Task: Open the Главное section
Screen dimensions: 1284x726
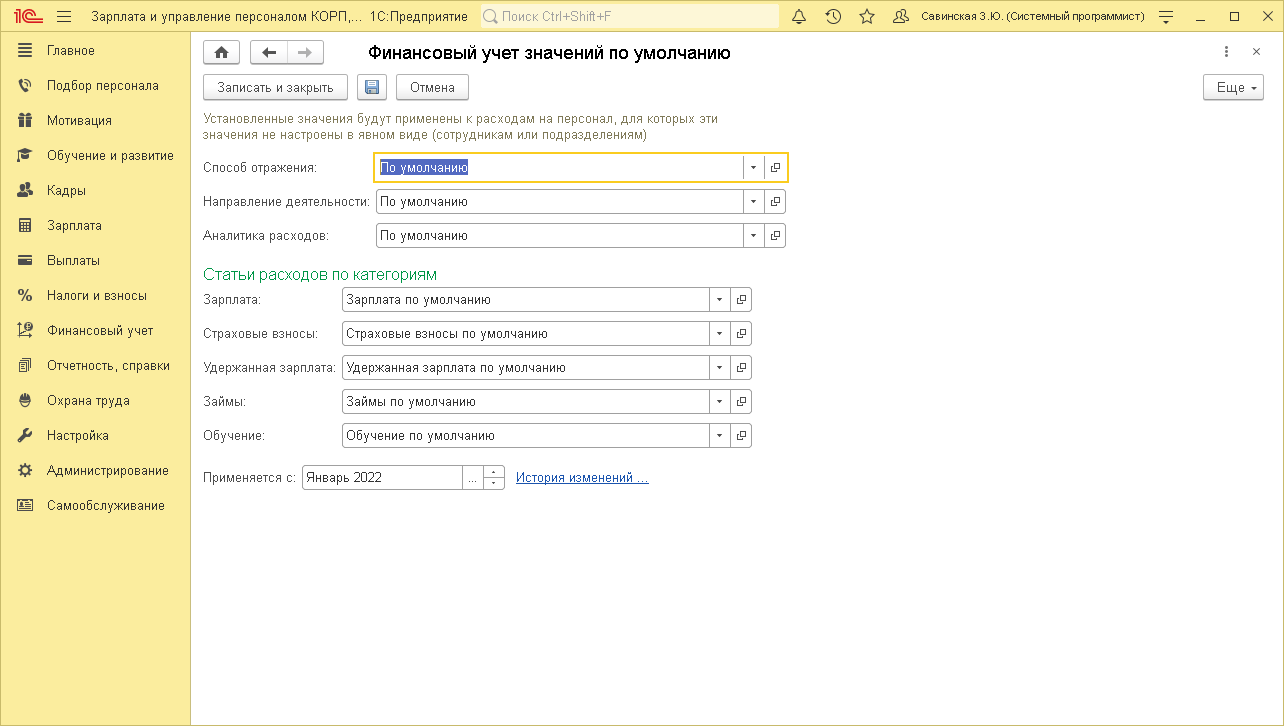Action: pos(95,51)
